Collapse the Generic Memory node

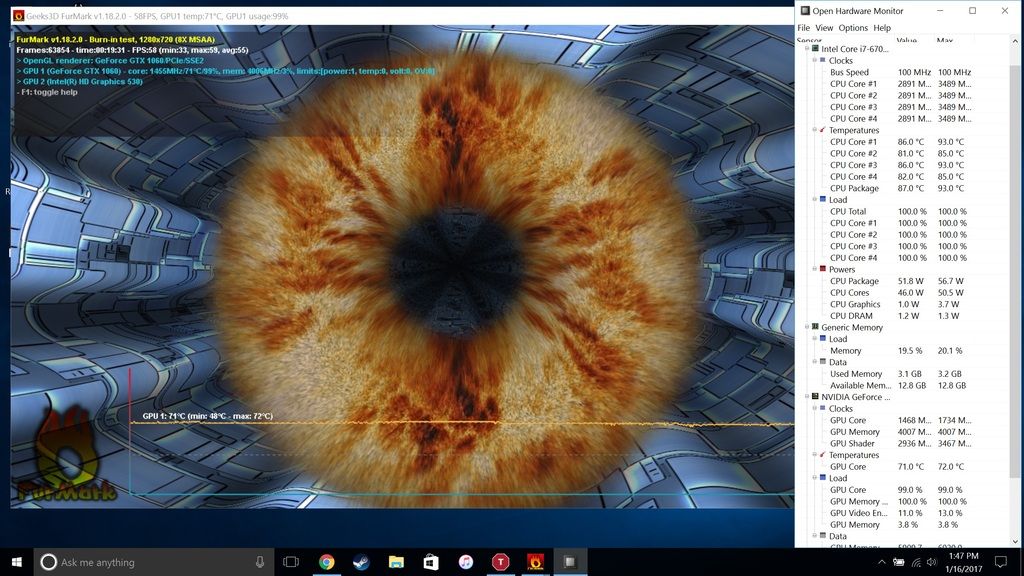click(x=807, y=327)
